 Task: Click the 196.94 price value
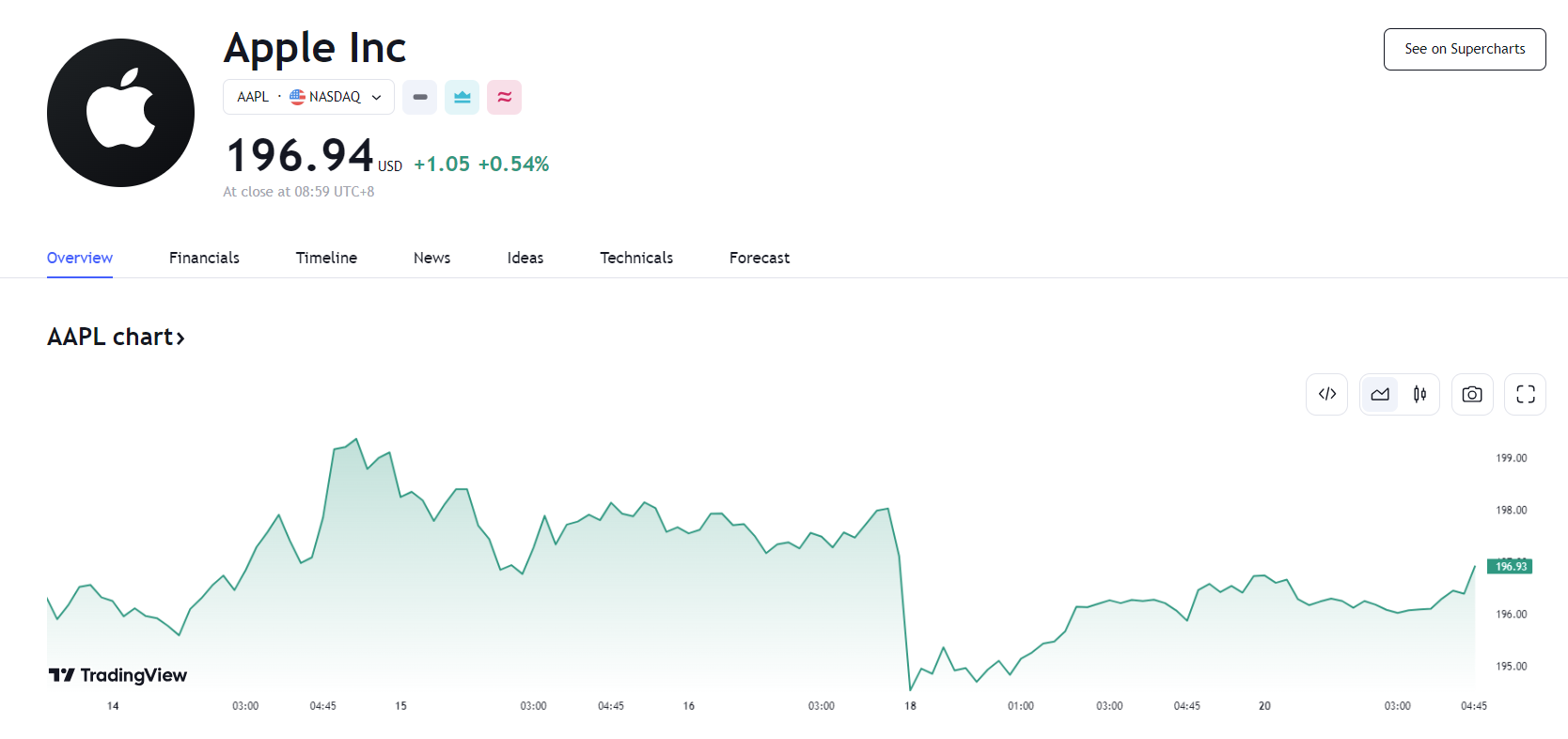click(300, 155)
